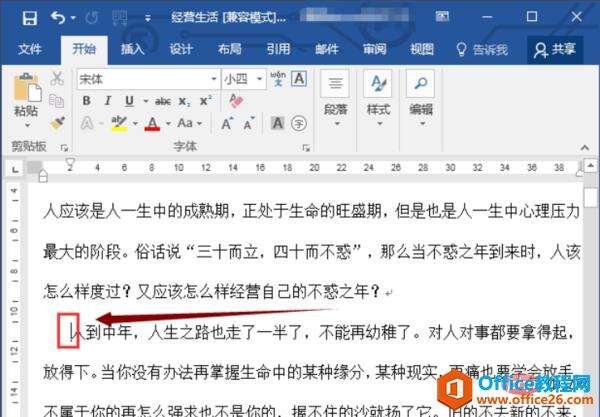Open highlight color dropdown arrow
The width and height of the screenshot is (600, 417).
pos(135,124)
